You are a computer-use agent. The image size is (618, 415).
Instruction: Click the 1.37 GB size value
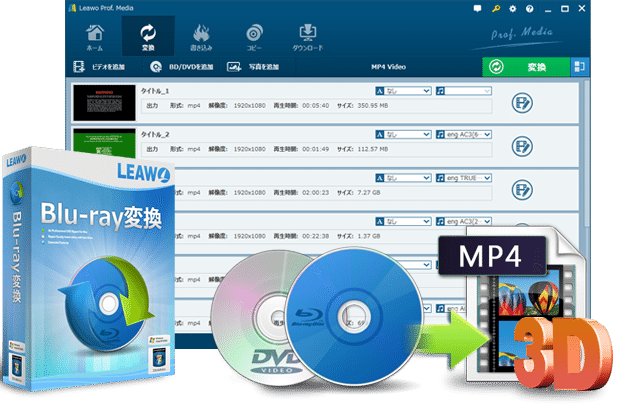pos(369,236)
